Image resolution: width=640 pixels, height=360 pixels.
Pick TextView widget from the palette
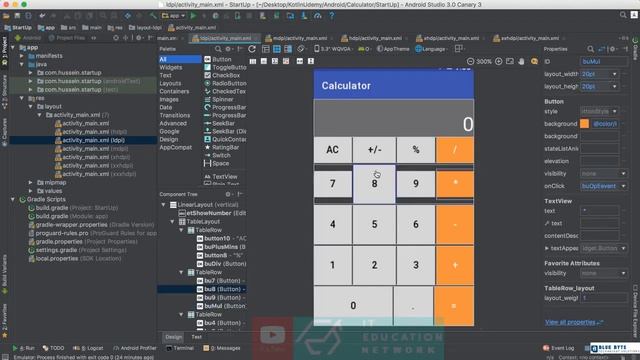(x=220, y=177)
